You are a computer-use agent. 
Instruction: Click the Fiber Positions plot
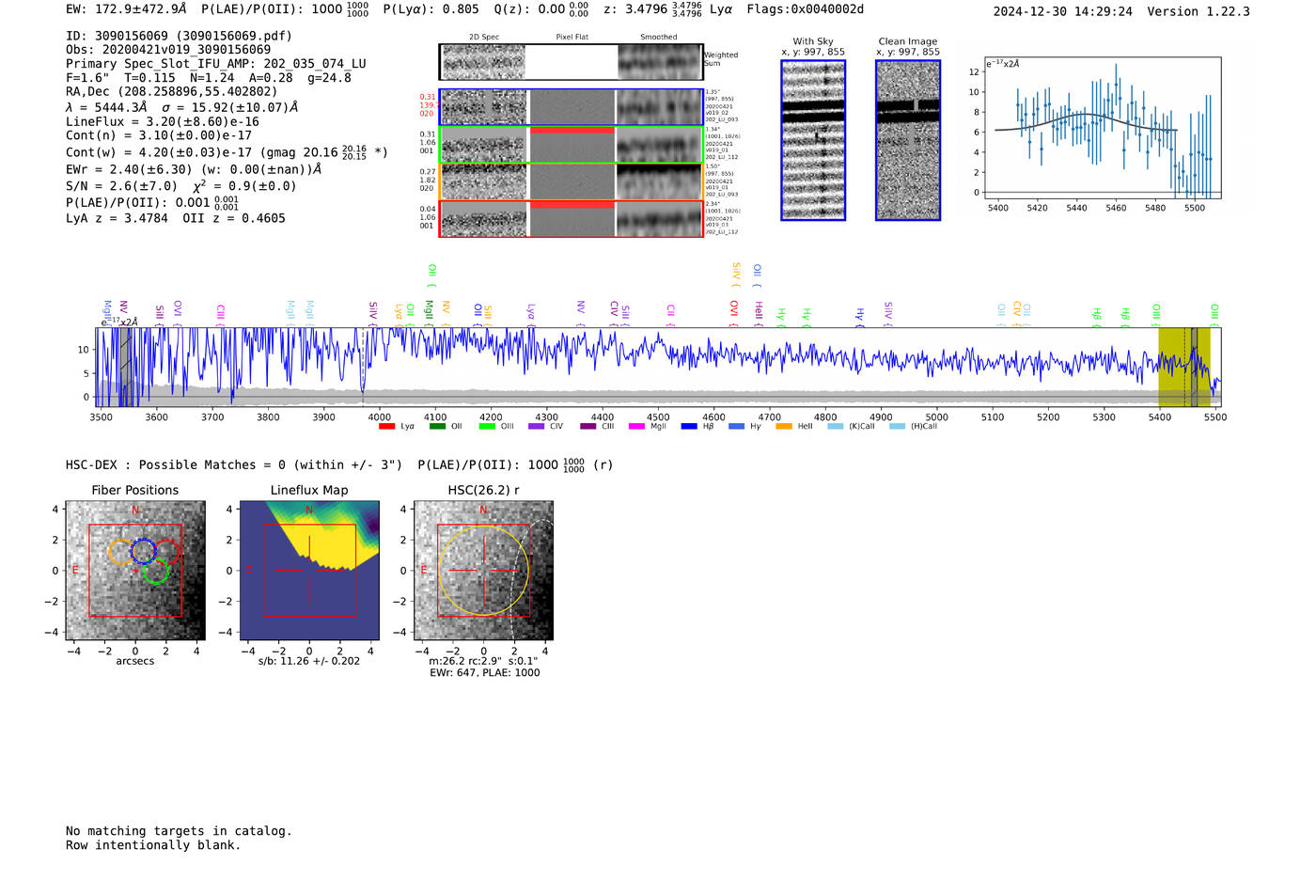[x=135, y=571]
